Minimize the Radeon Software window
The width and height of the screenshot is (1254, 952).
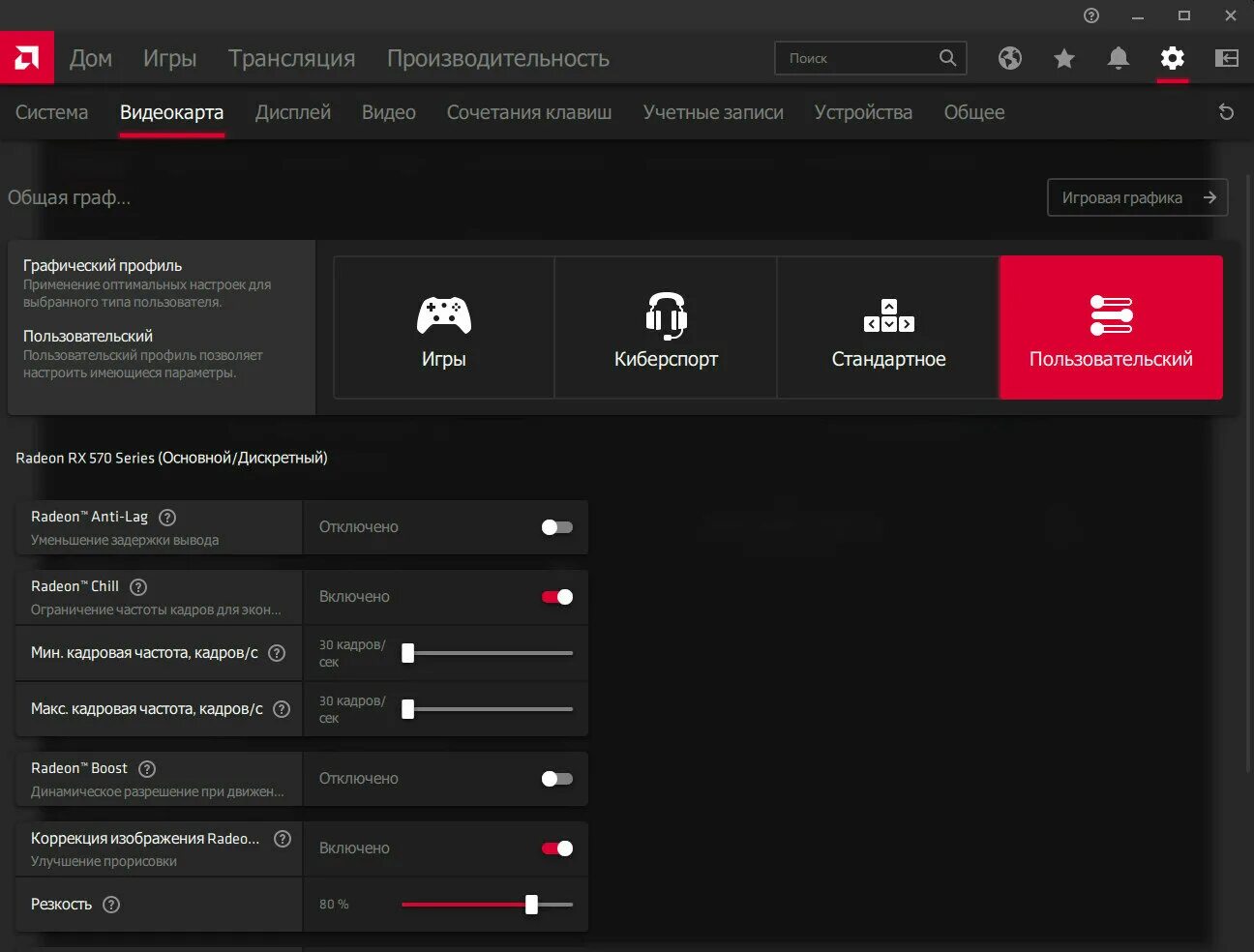[x=1138, y=15]
